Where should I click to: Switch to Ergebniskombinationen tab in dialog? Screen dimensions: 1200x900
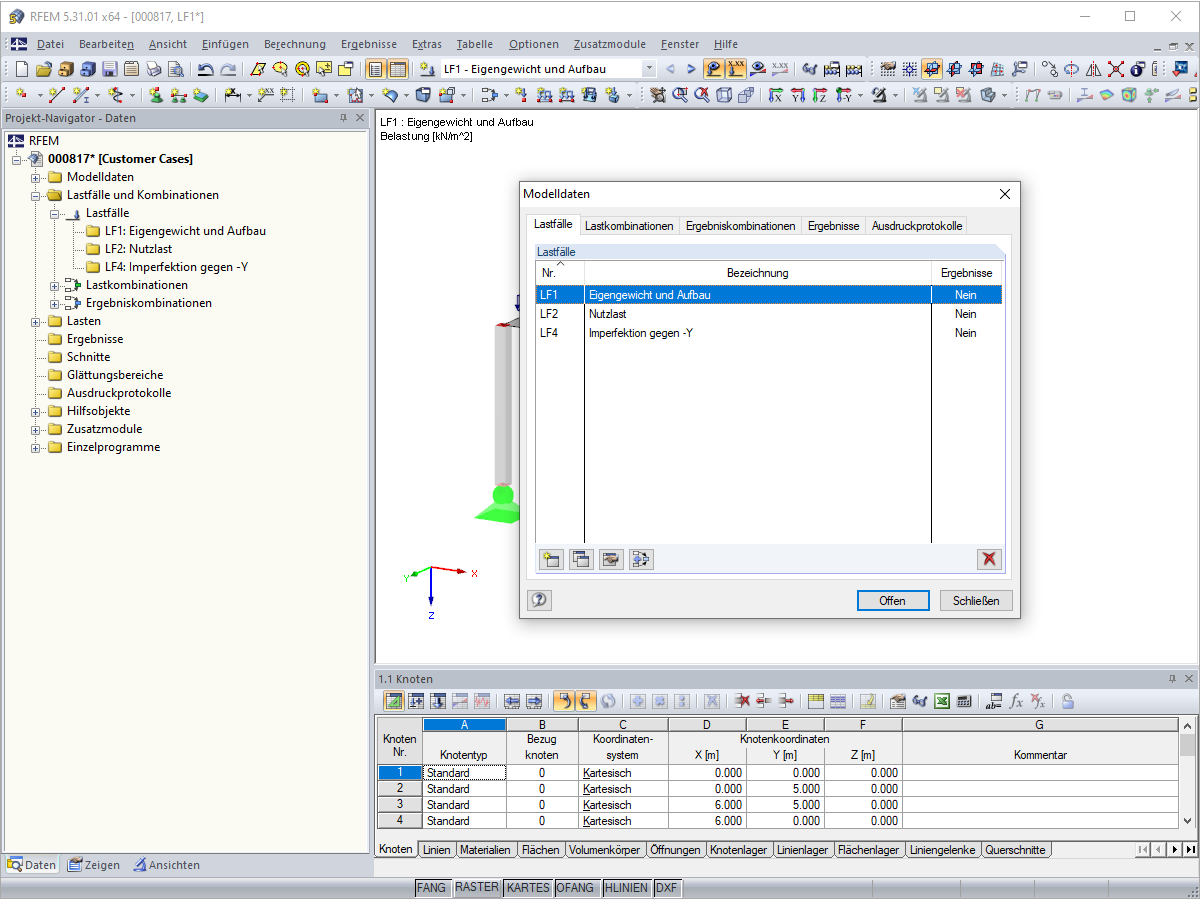point(741,226)
